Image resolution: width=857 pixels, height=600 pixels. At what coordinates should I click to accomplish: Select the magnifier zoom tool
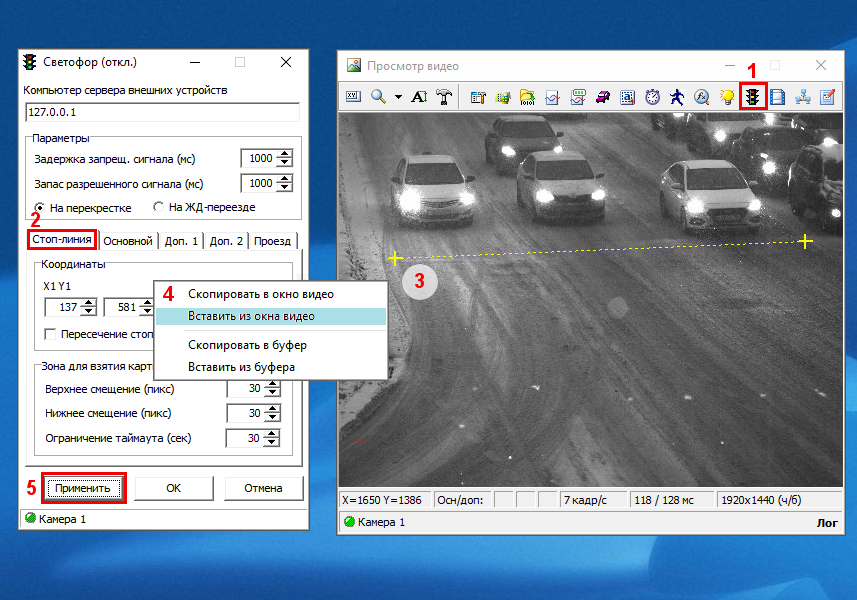point(379,97)
